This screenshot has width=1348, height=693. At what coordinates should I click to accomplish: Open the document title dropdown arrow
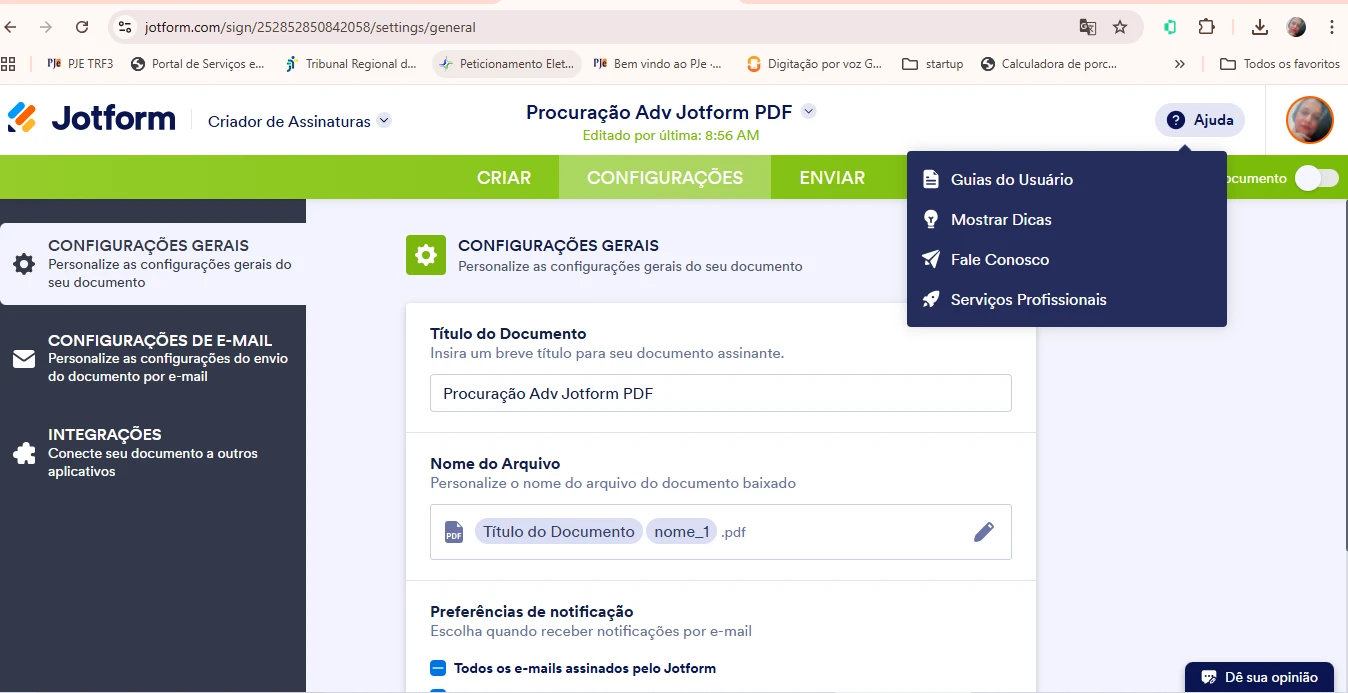pyautogui.click(x=808, y=111)
